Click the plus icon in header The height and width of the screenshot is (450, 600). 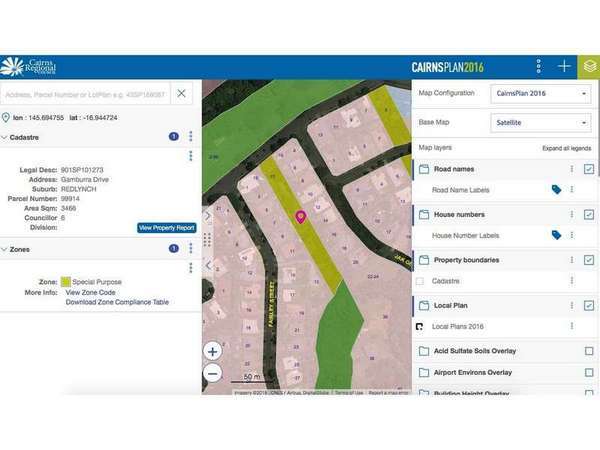click(x=564, y=66)
